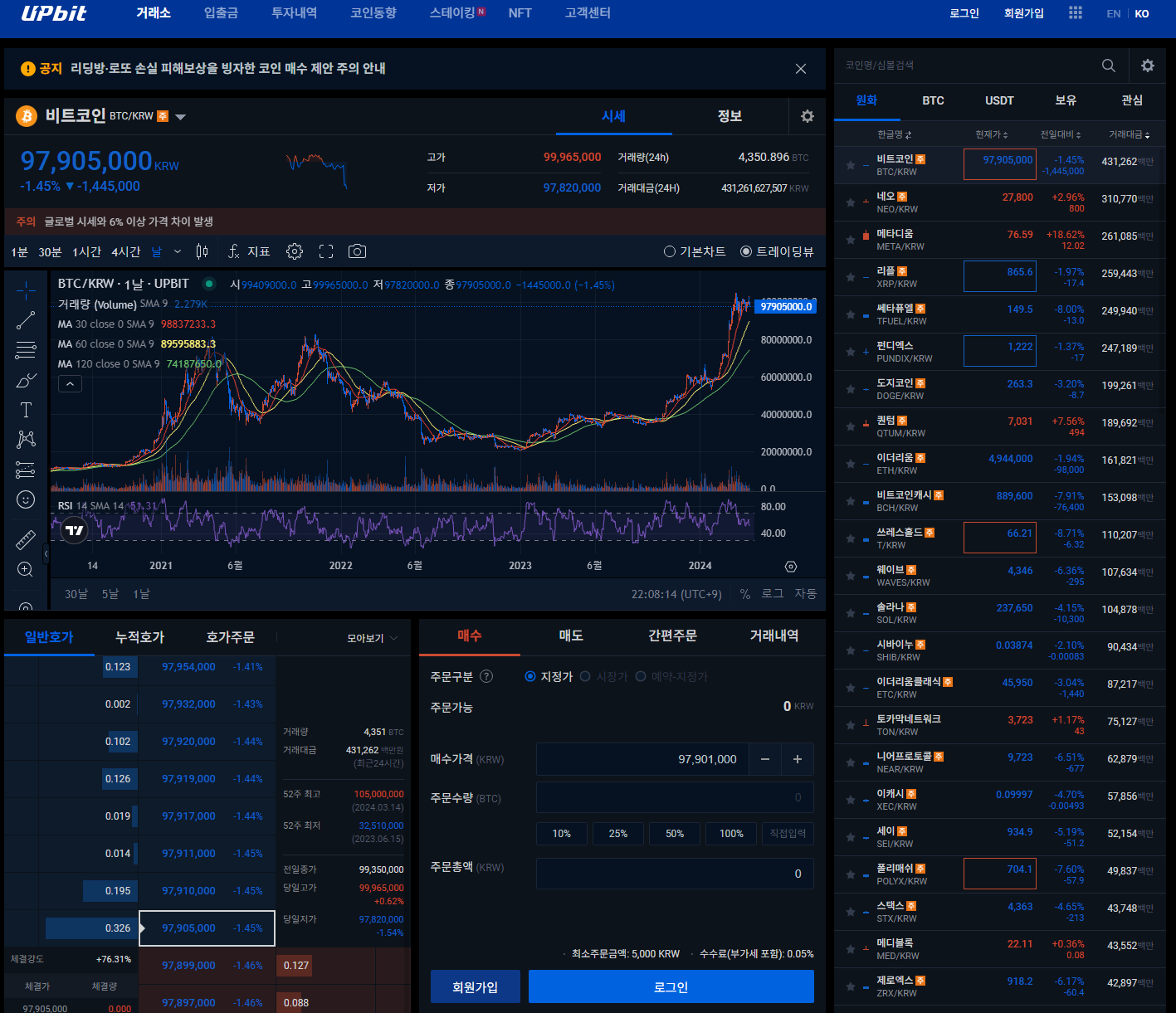The image size is (1176, 1013).
Task: Open chart time axis settings icon
Action: pyautogui.click(x=791, y=567)
